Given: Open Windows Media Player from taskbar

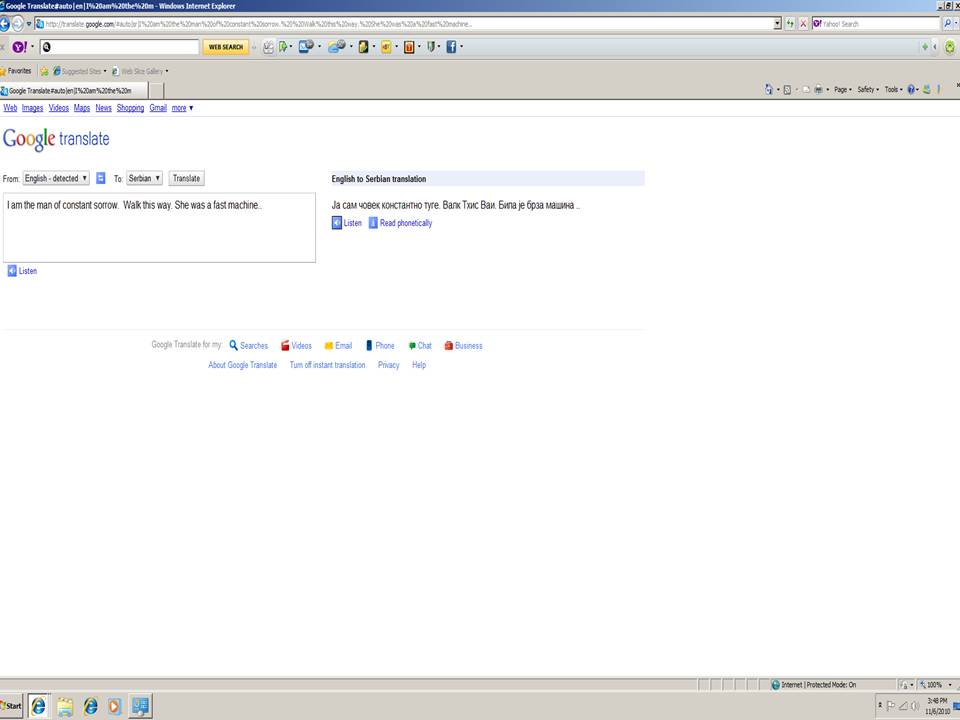Looking at the screenshot, I should pyautogui.click(x=114, y=706).
